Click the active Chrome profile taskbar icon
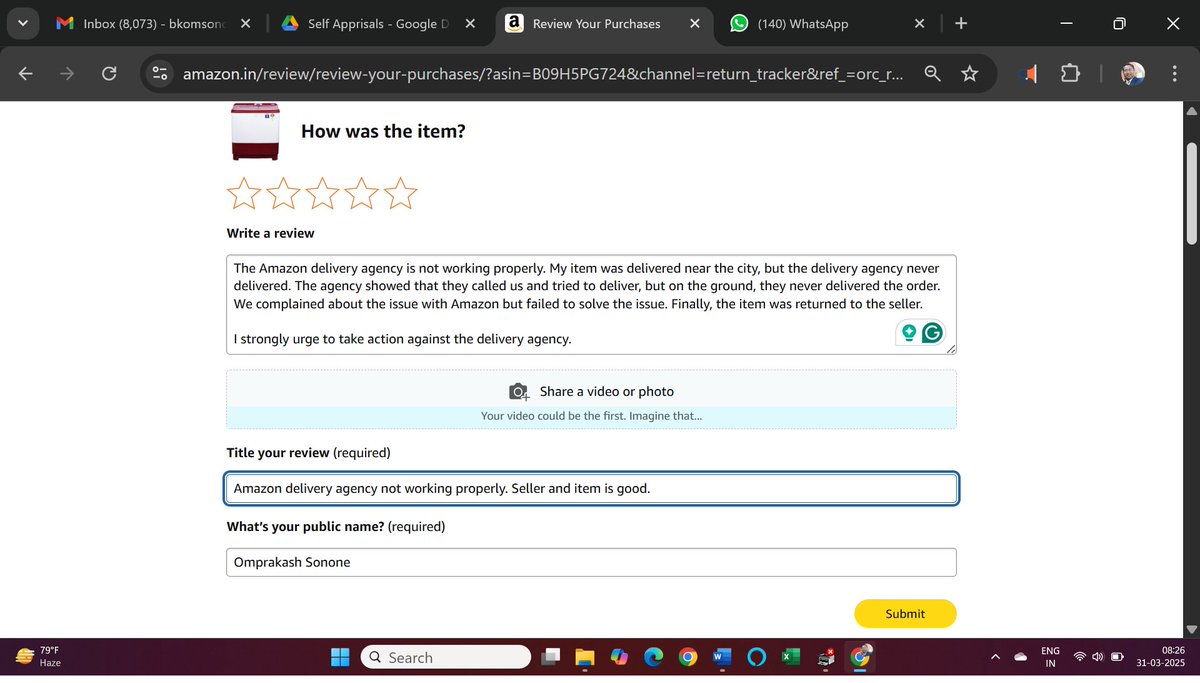Image resolution: width=1200 pixels, height=683 pixels. (x=860, y=657)
